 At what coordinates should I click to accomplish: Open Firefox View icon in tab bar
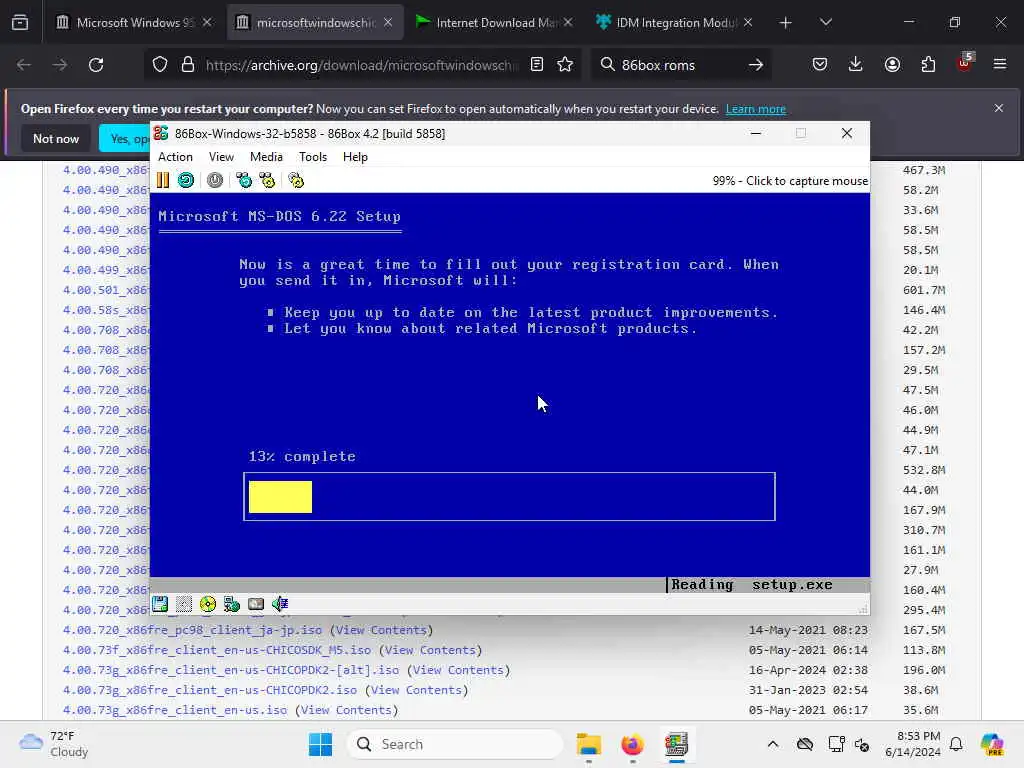[x=20, y=23]
